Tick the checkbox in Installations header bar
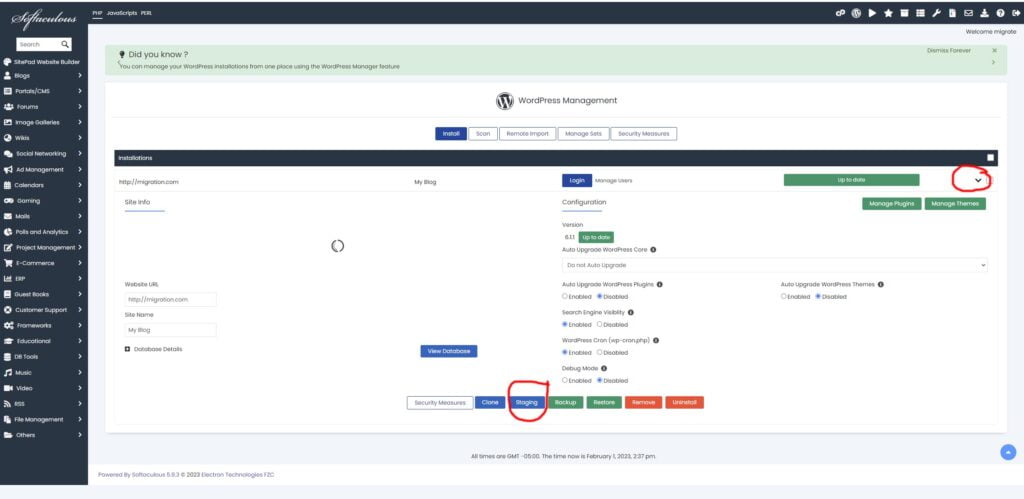Screen dimensions: 1024x499 991,157
